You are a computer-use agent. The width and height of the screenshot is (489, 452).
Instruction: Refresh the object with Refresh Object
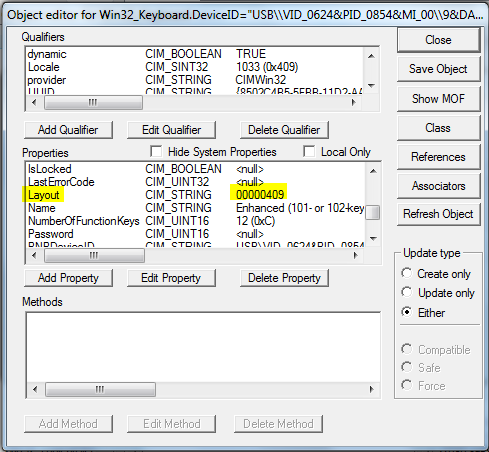[438, 214]
